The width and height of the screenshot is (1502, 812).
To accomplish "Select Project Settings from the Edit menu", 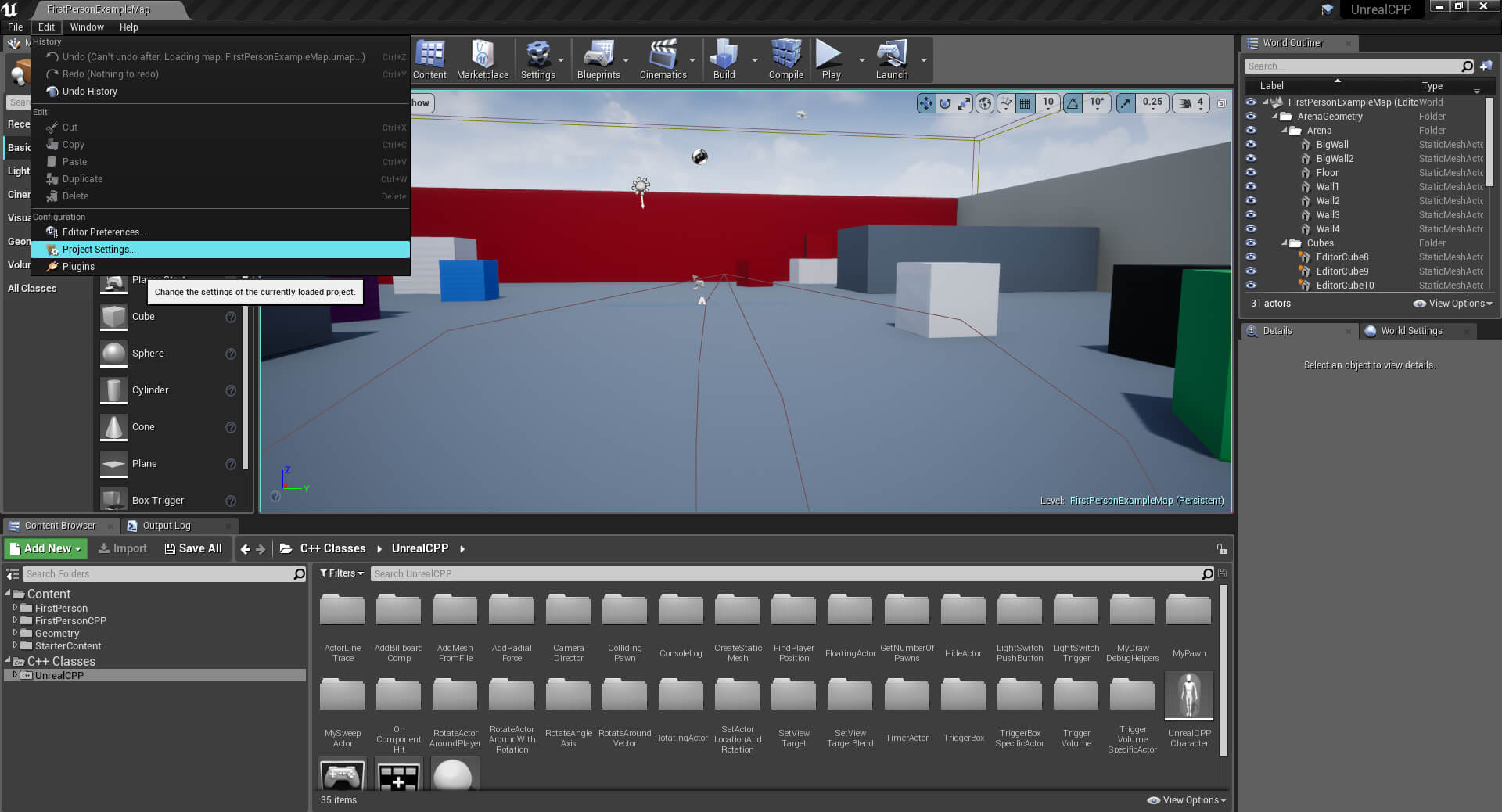I will (99, 249).
